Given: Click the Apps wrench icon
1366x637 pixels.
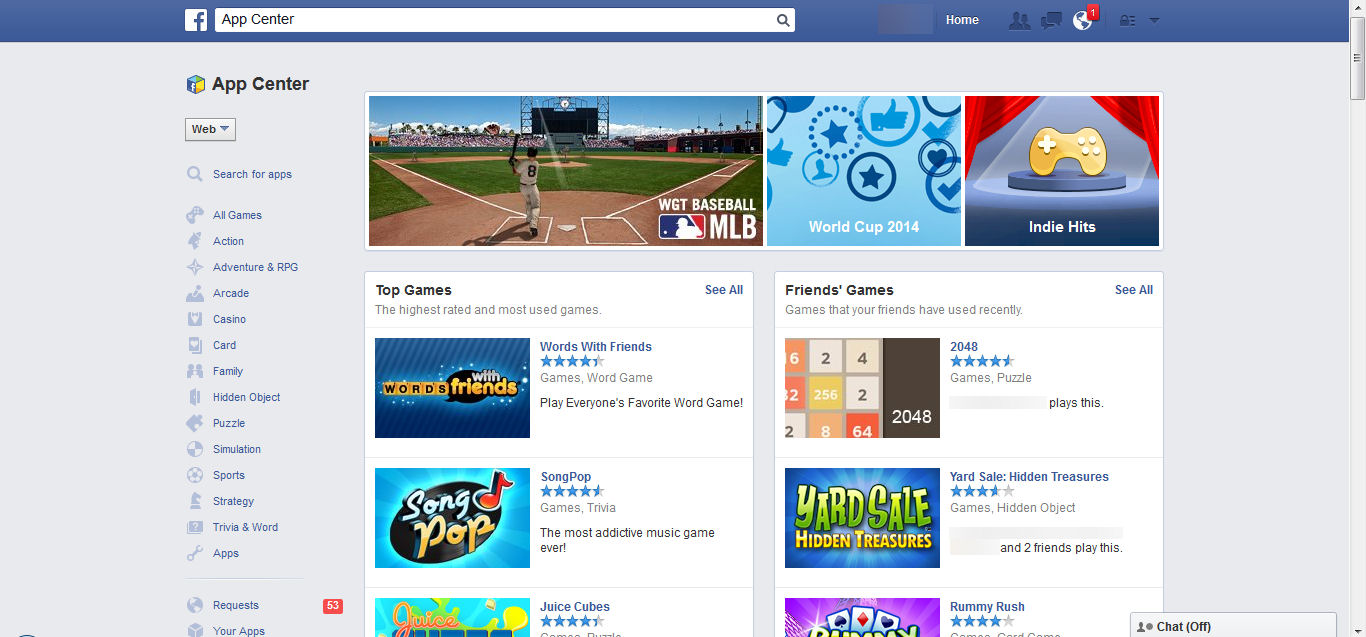Looking at the screenshot, I should (x=195, y=553).
